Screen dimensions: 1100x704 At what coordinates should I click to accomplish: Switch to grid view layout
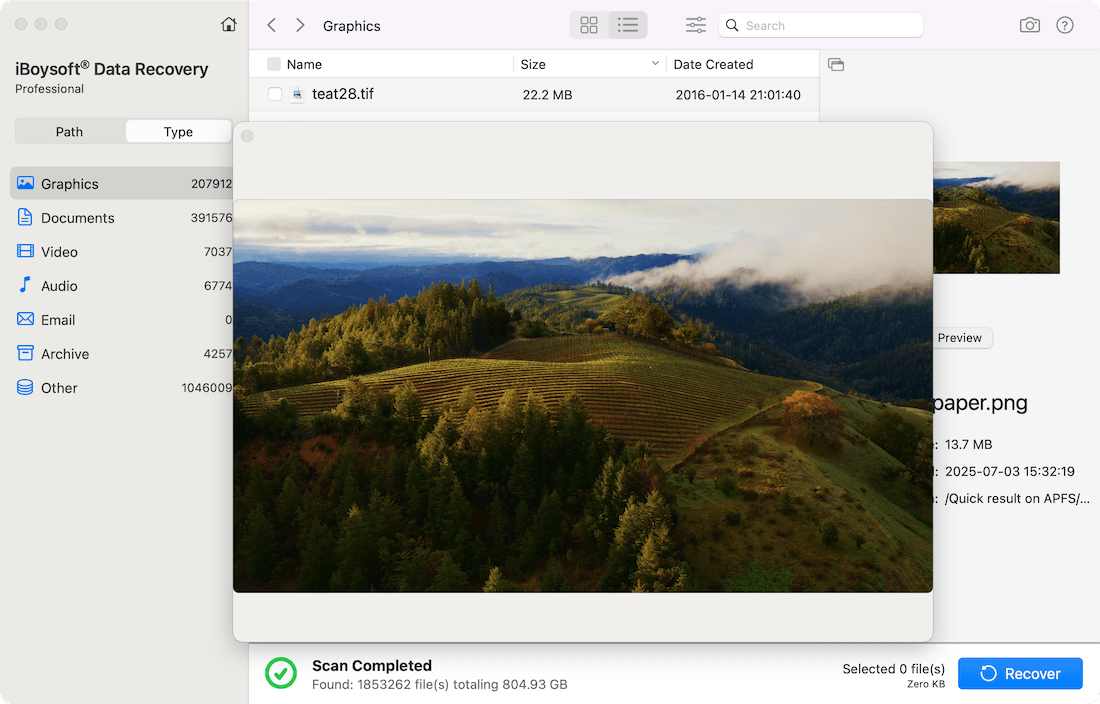click(x=589, y=25)
